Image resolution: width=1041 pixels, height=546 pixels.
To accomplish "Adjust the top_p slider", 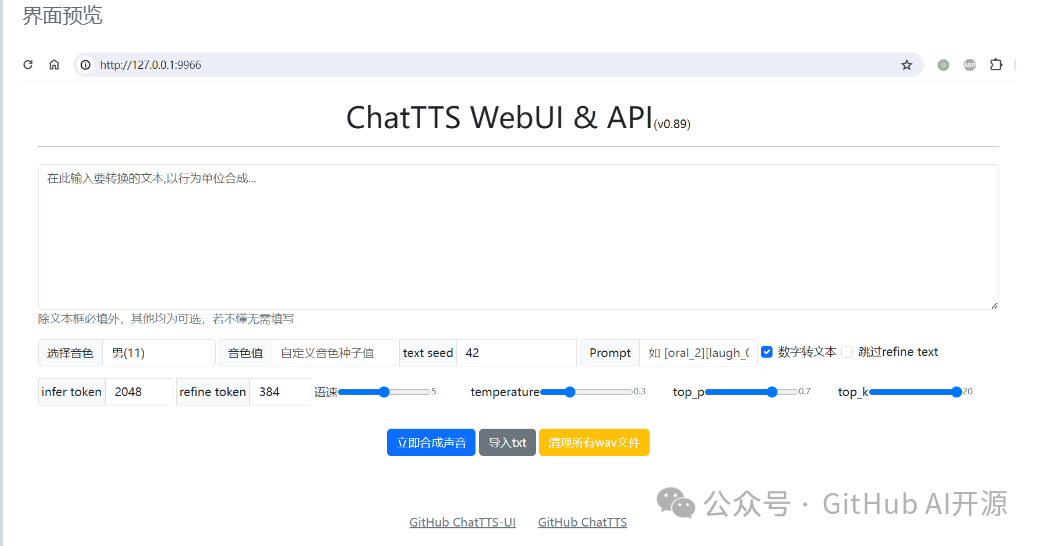I will (752, 392).
